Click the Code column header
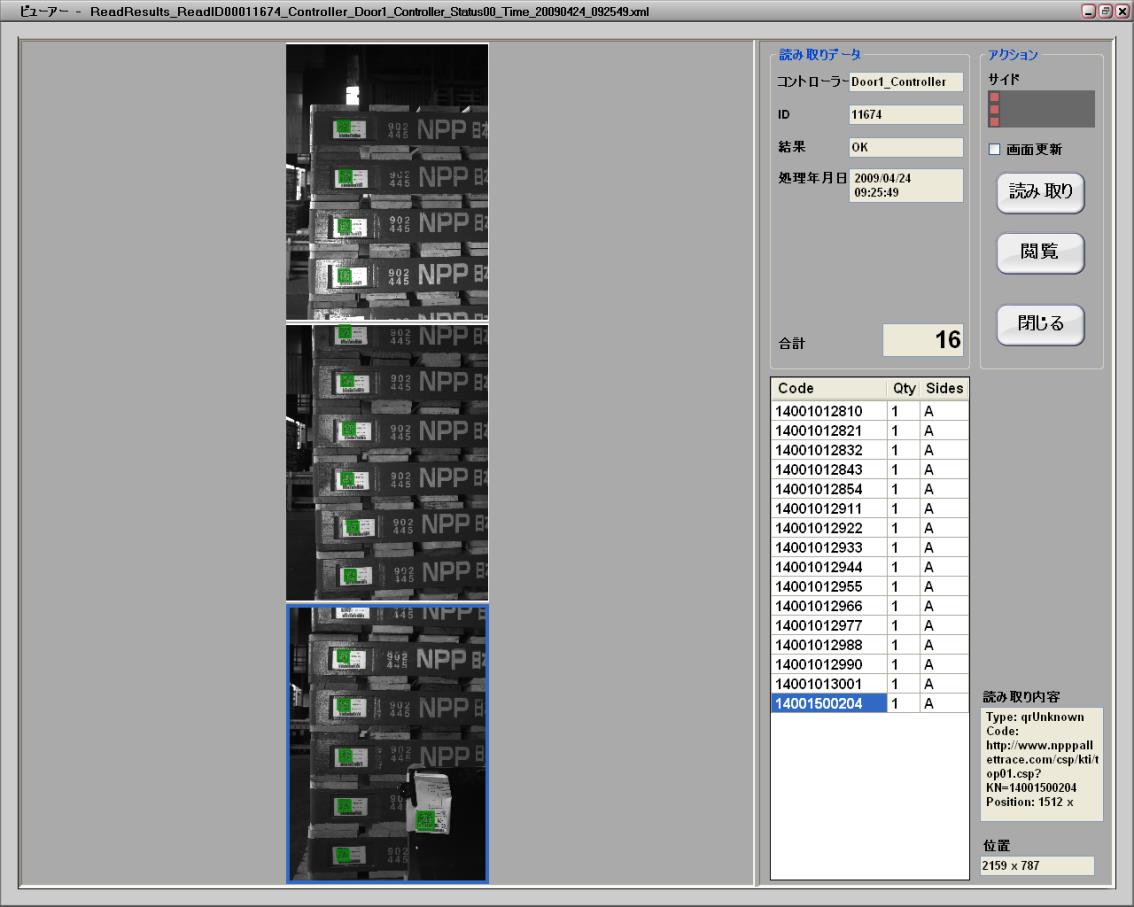 tap(829, 388)
